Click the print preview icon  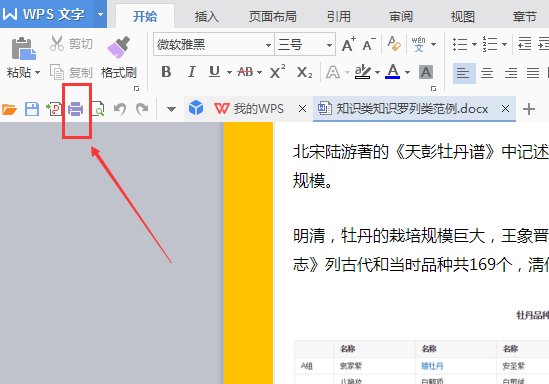pyautogui.click(x=98, y=109)
